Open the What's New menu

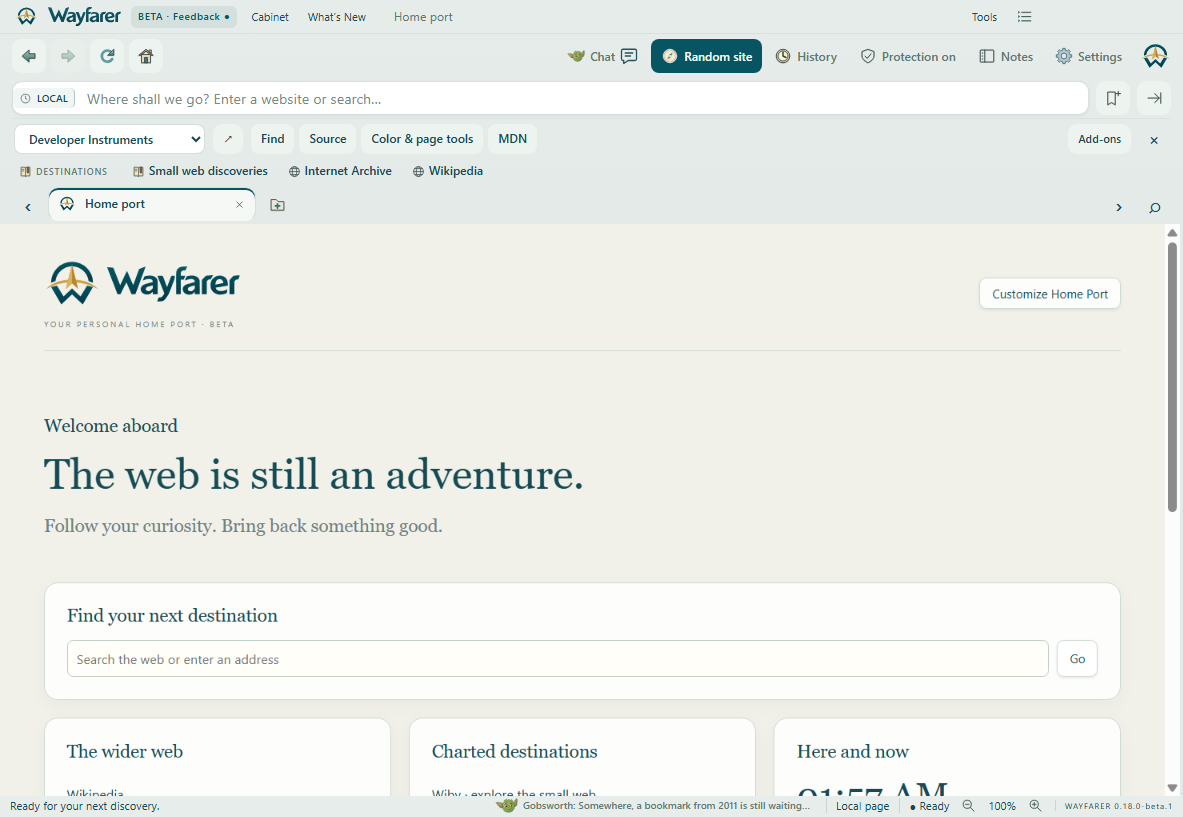point(336,17)
